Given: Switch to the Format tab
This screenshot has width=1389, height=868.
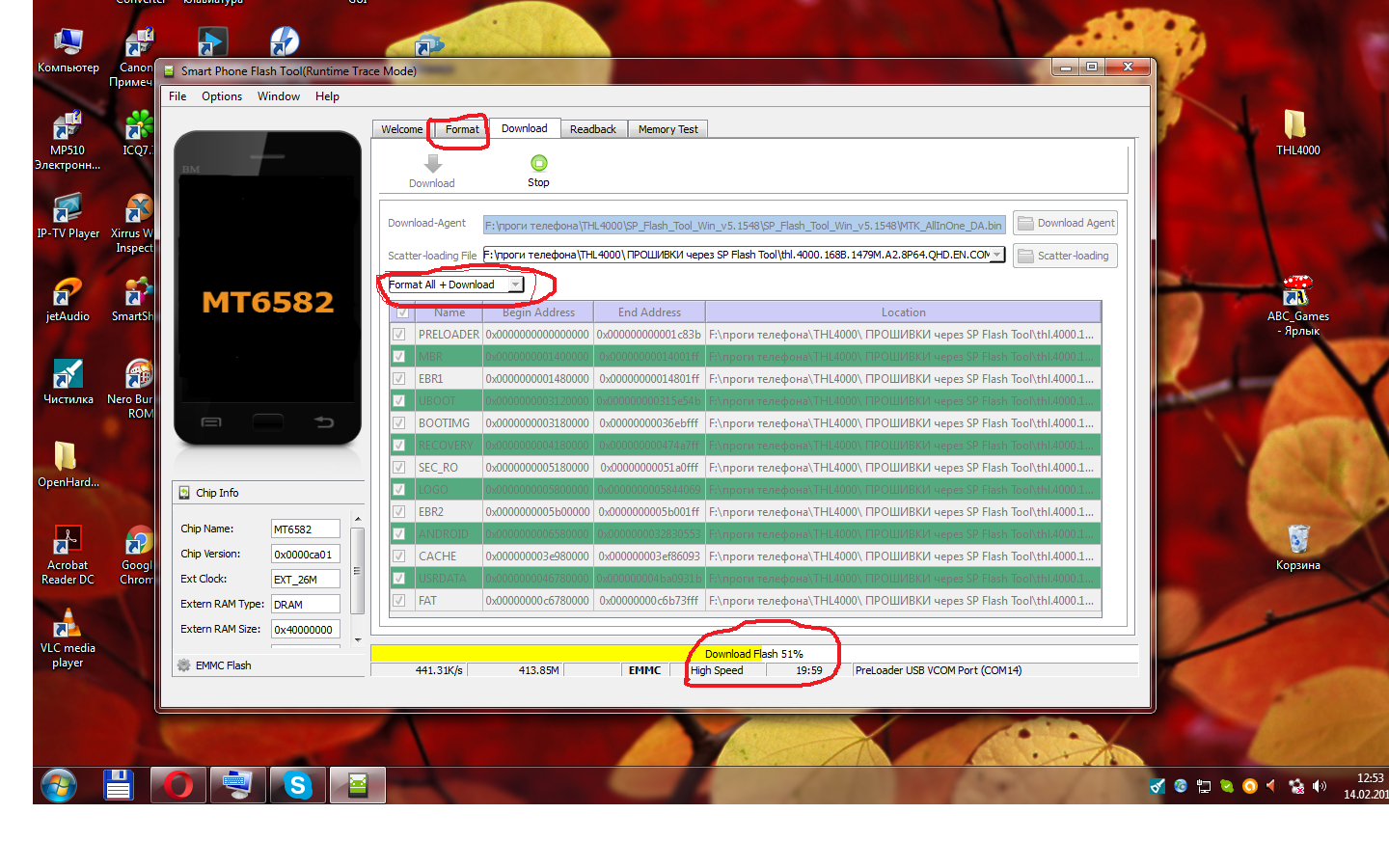Looking at the screenshot, I should tap(462, 129).
